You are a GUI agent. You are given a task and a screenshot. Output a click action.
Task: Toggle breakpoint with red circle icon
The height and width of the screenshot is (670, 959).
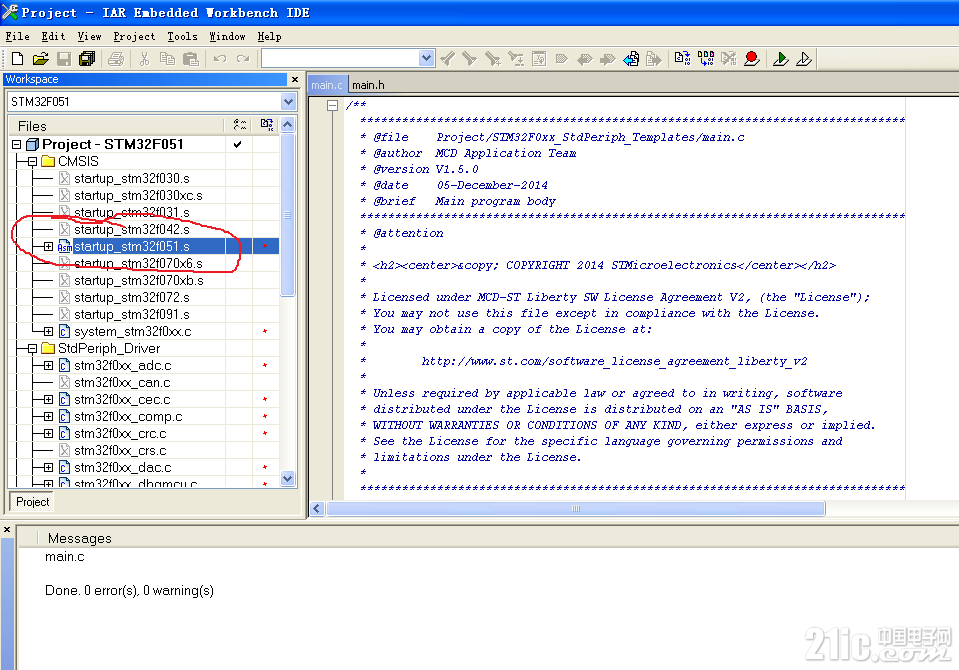pyautogui.click(x=752, y=59)
